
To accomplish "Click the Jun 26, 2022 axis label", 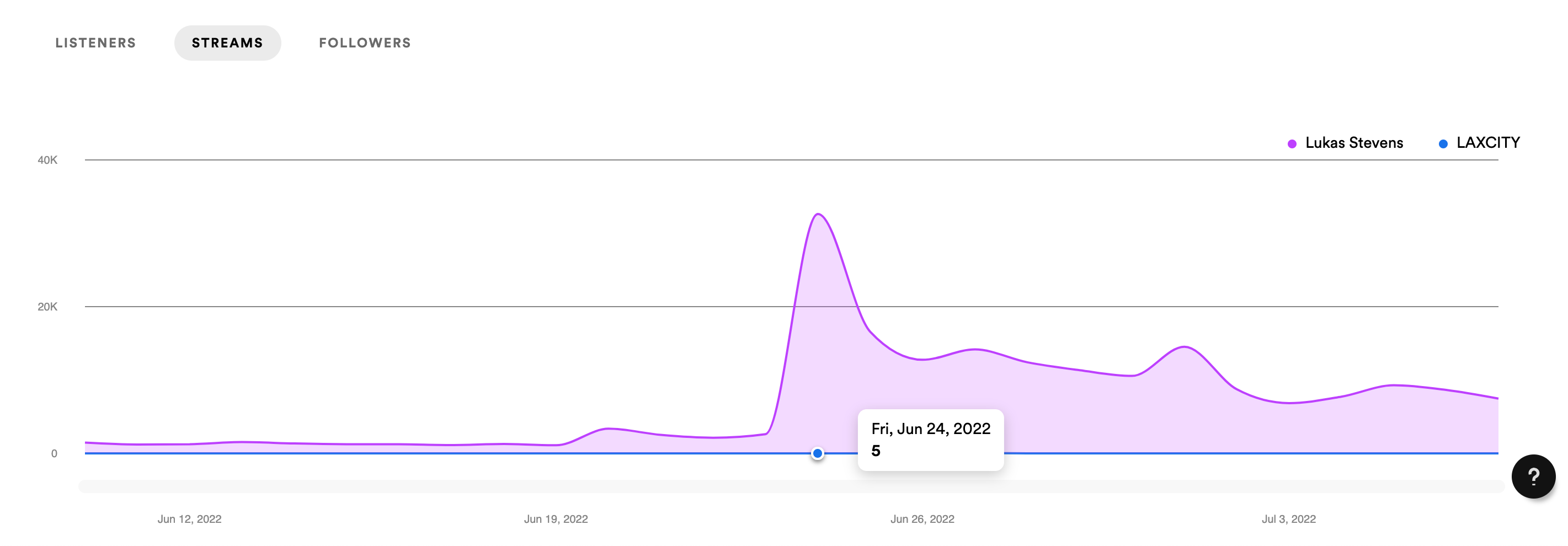I will point(922,519).
